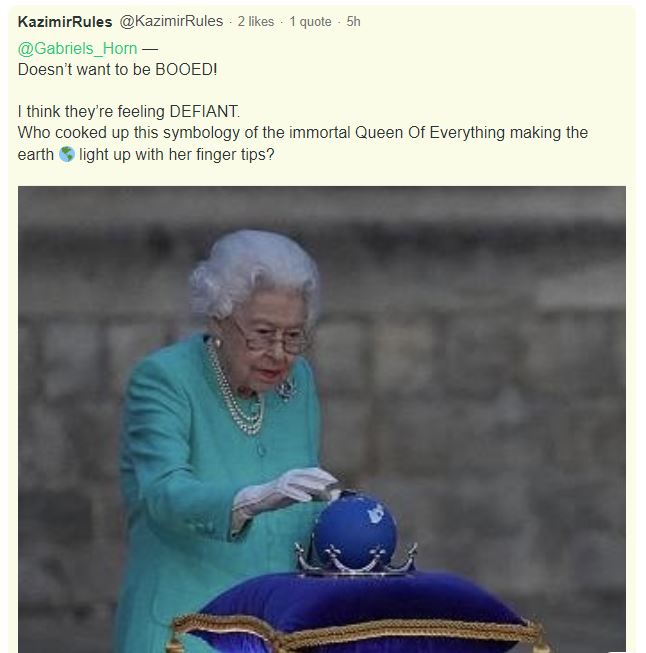This screenshot has height=653, width=646.
Task: Click the 'I think they're feeling DEFIANT' line
Action: (x=129, y=112)
